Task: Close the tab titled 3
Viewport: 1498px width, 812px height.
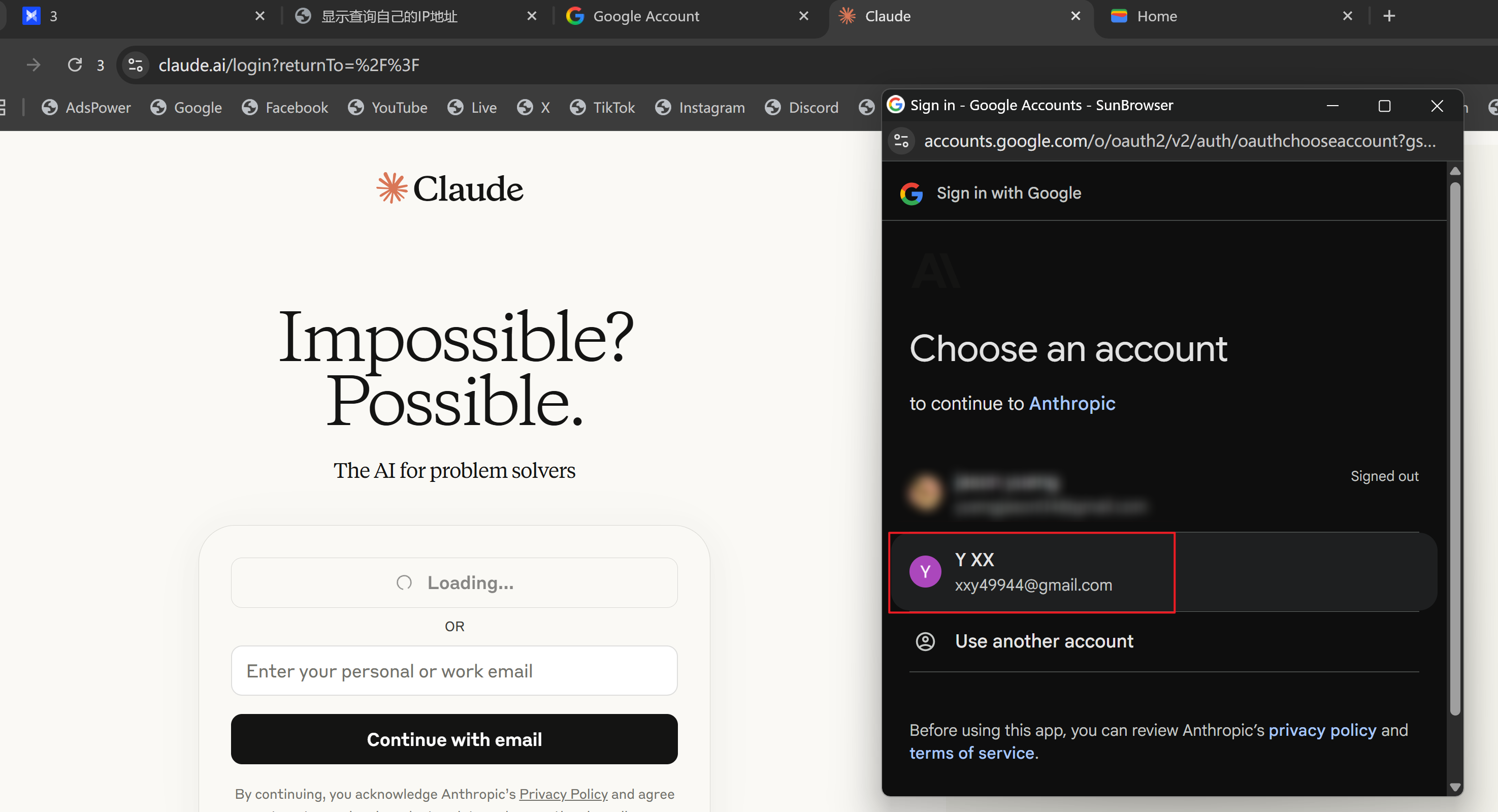Action: pyautogui.click(x=260, y=16)
